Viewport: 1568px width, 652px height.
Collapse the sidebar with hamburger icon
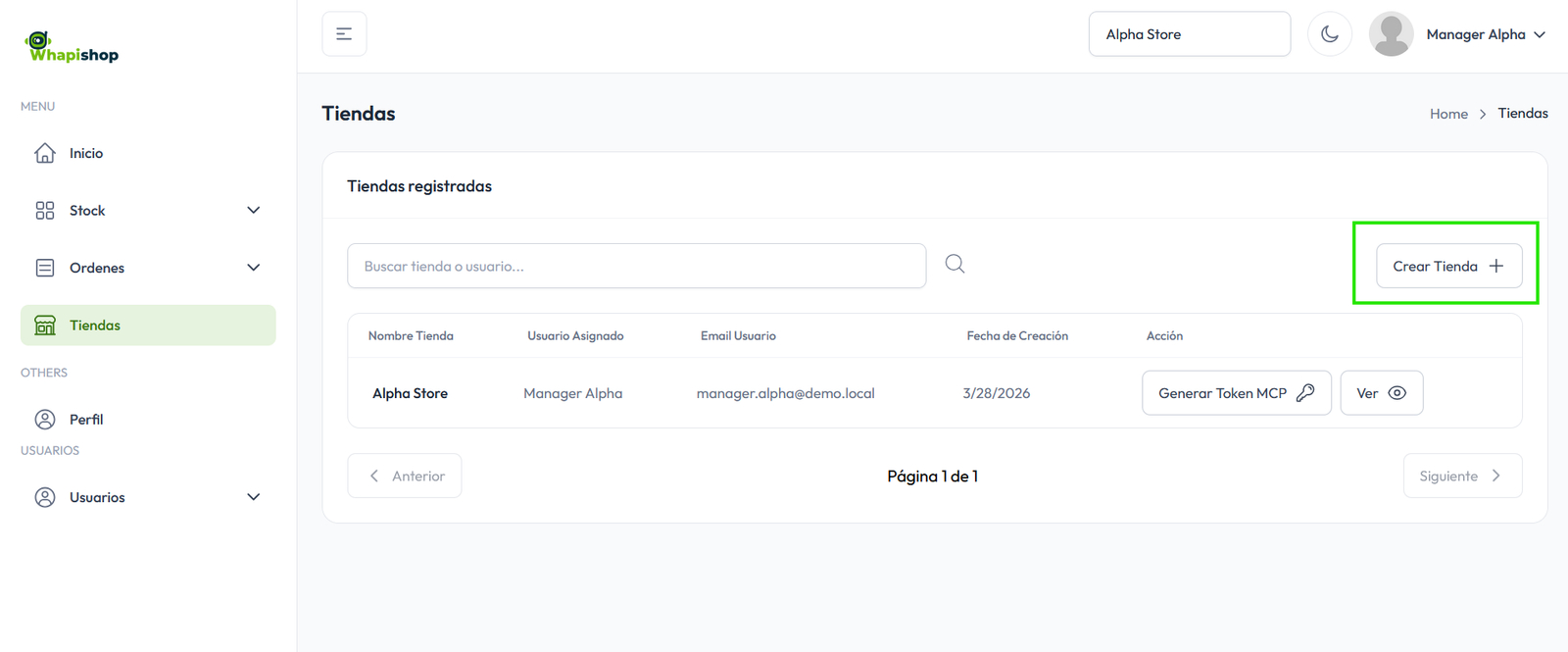[344, 34]
